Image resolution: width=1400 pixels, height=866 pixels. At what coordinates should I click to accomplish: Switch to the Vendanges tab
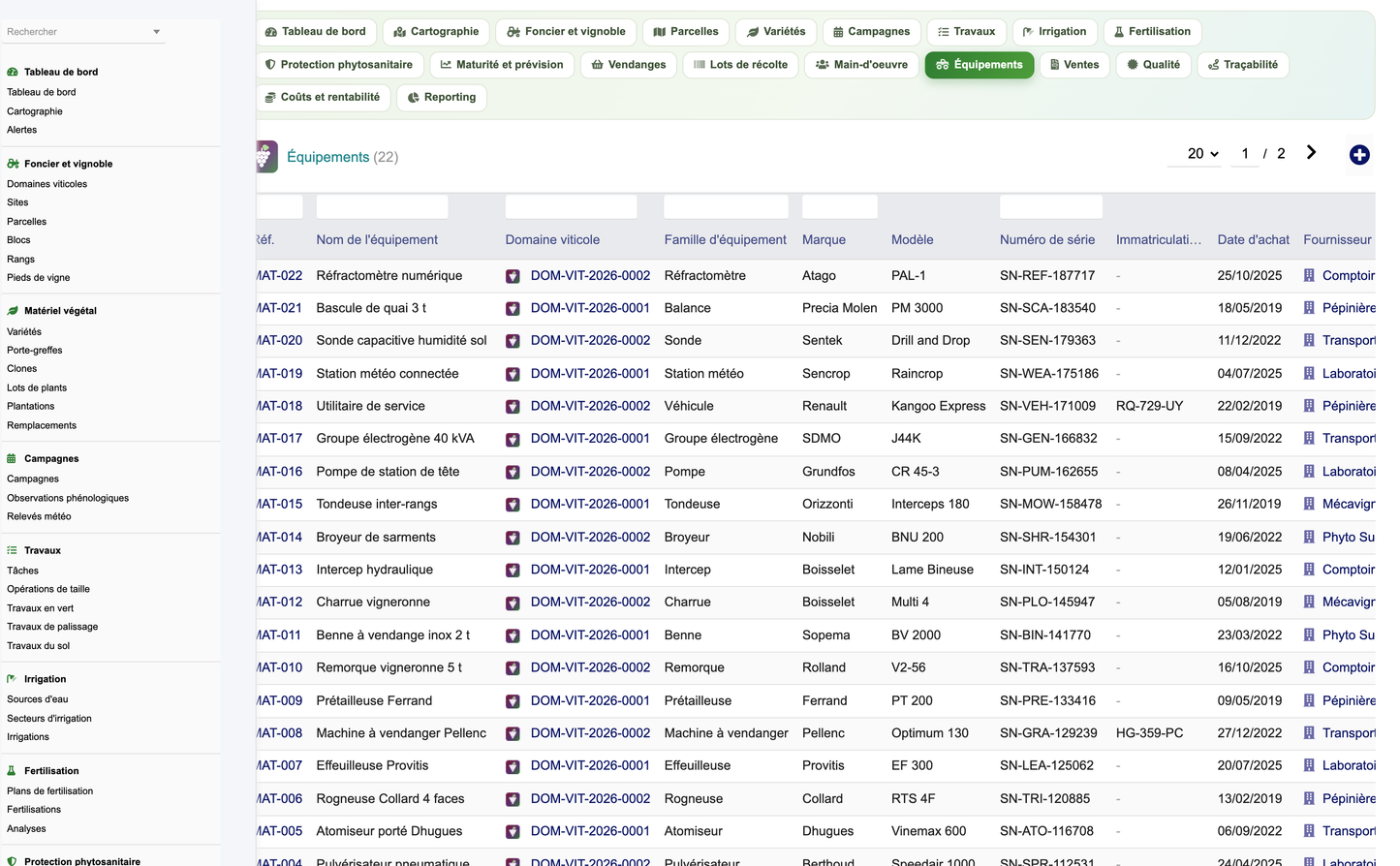click(x=628, y=65)
